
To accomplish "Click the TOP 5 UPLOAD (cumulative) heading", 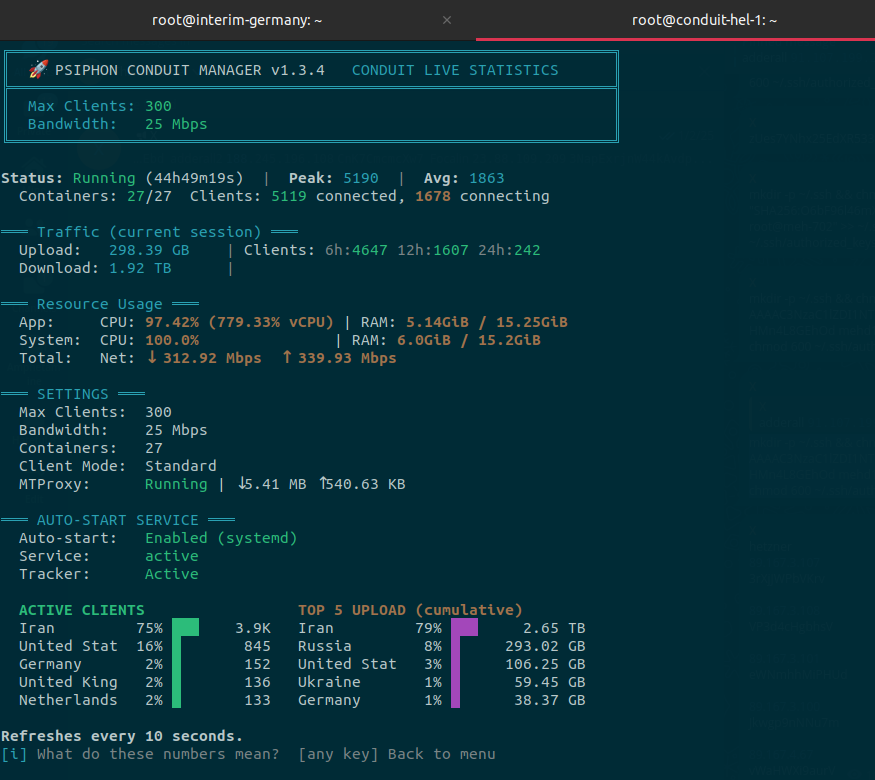I will [410, 610].
